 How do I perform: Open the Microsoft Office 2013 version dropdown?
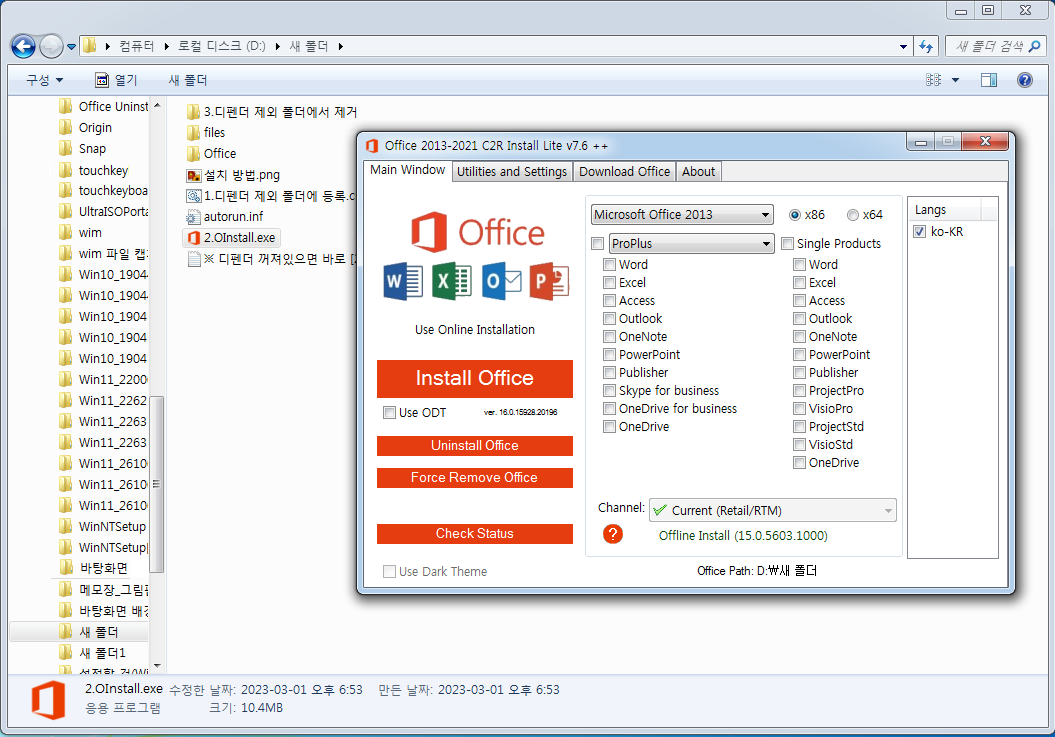(x=682, y=215)
